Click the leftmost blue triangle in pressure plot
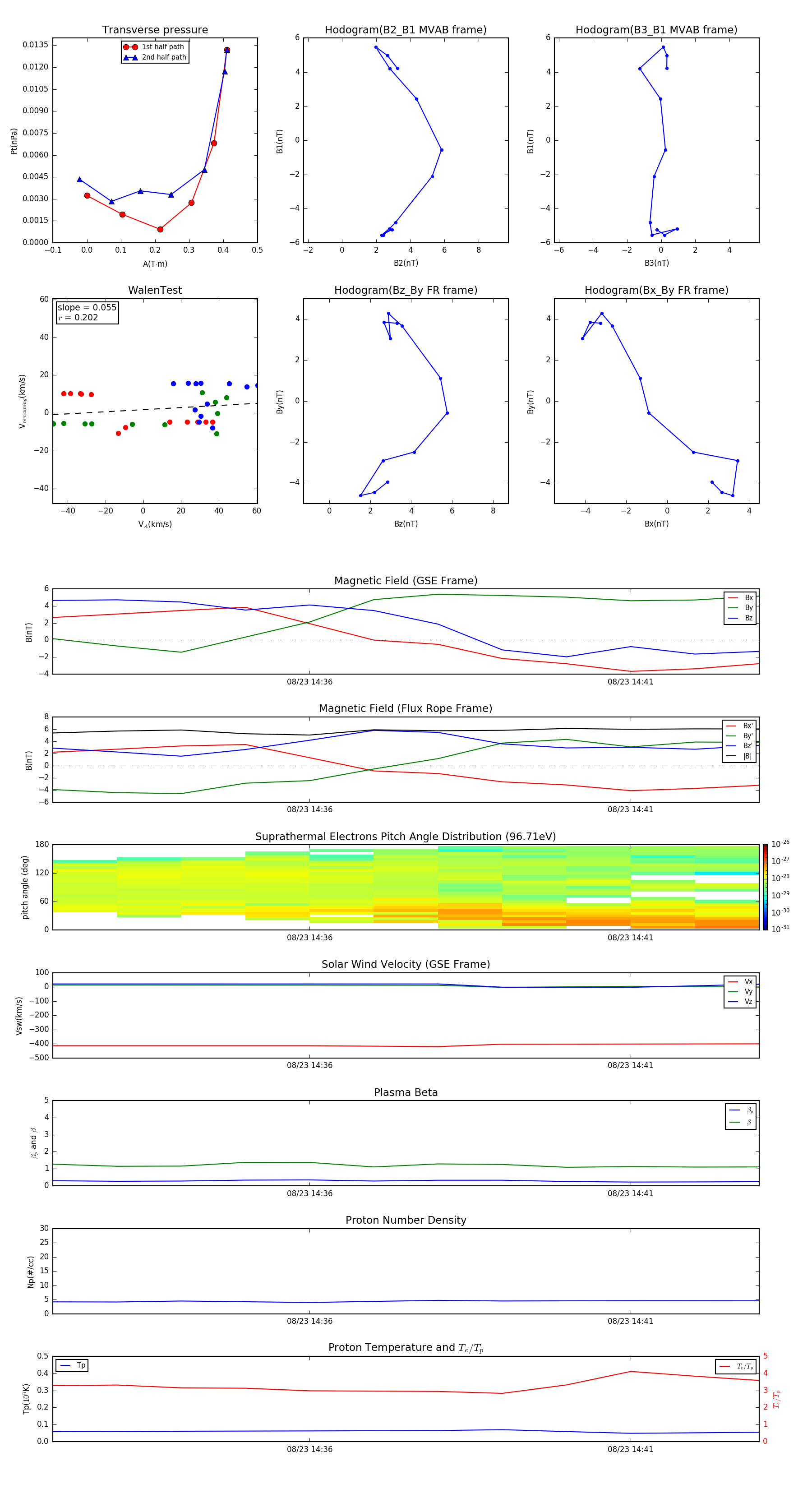Screen dimensions: 812x1489 80,180
